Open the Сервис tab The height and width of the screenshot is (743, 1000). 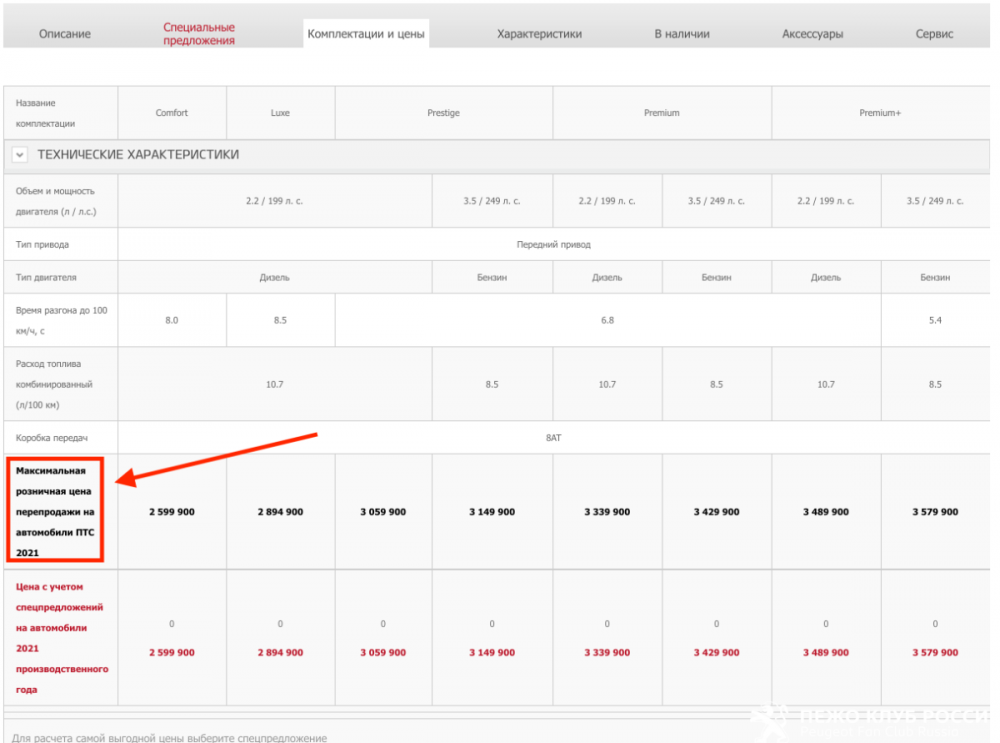tap(934, 34)
